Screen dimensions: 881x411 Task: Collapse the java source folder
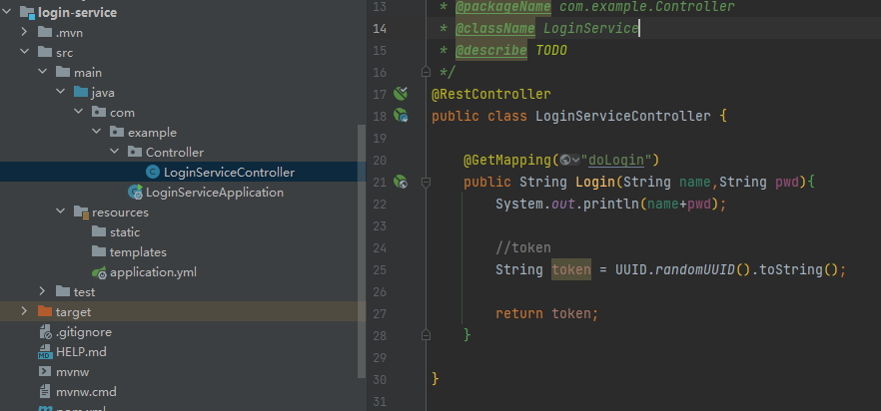click(60, 93)
